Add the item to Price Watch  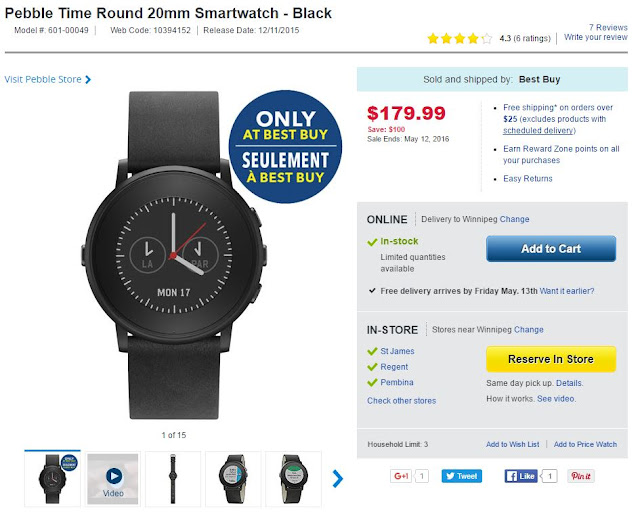pos(585,444)
